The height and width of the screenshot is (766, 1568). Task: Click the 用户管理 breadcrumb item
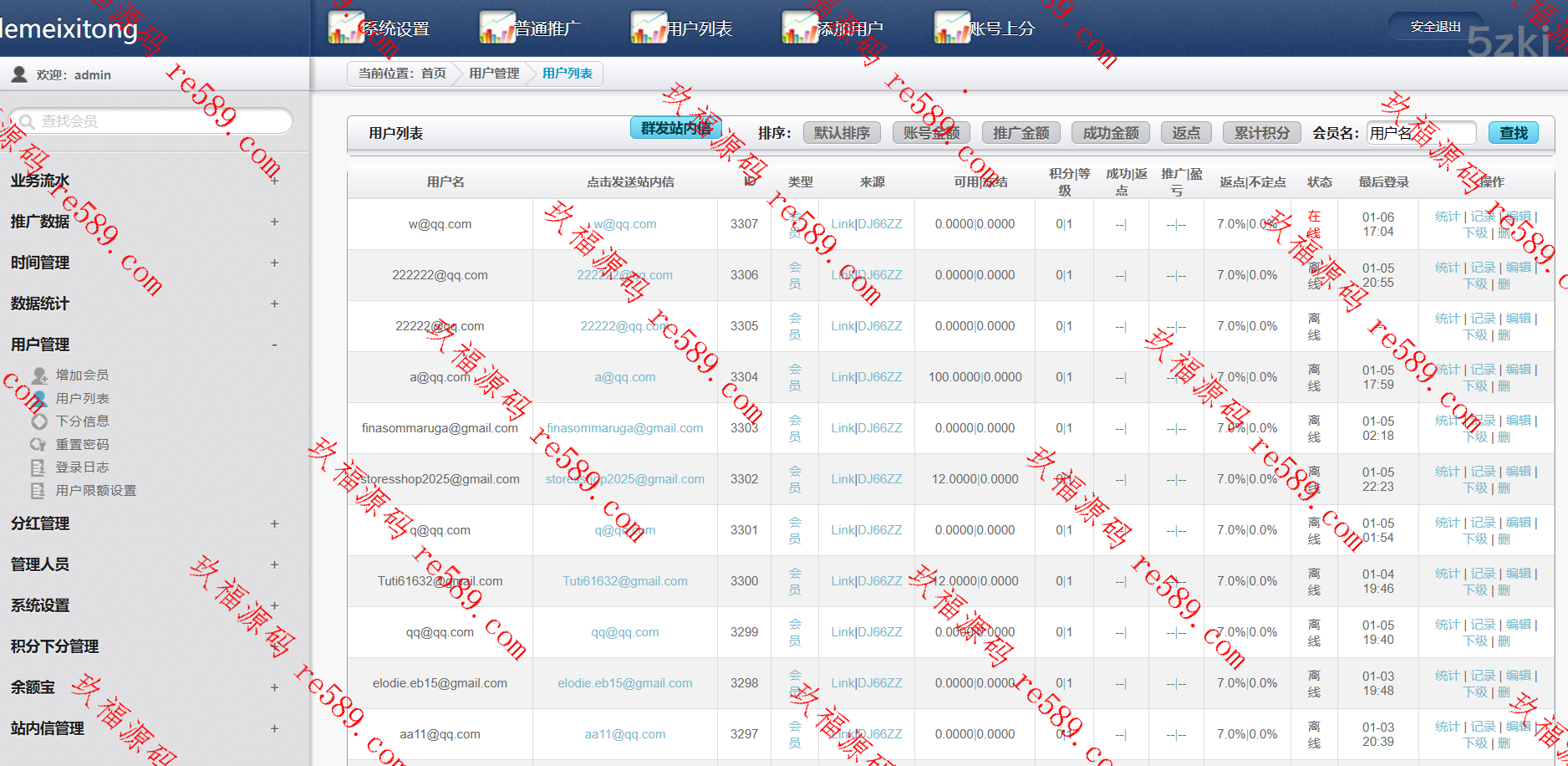click(x=494, y=74)
